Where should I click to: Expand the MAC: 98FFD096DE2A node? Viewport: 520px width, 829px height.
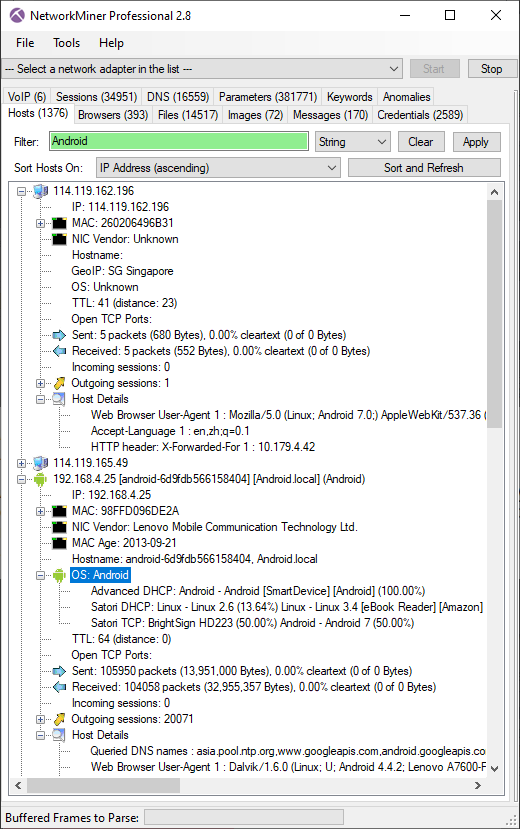41,511
